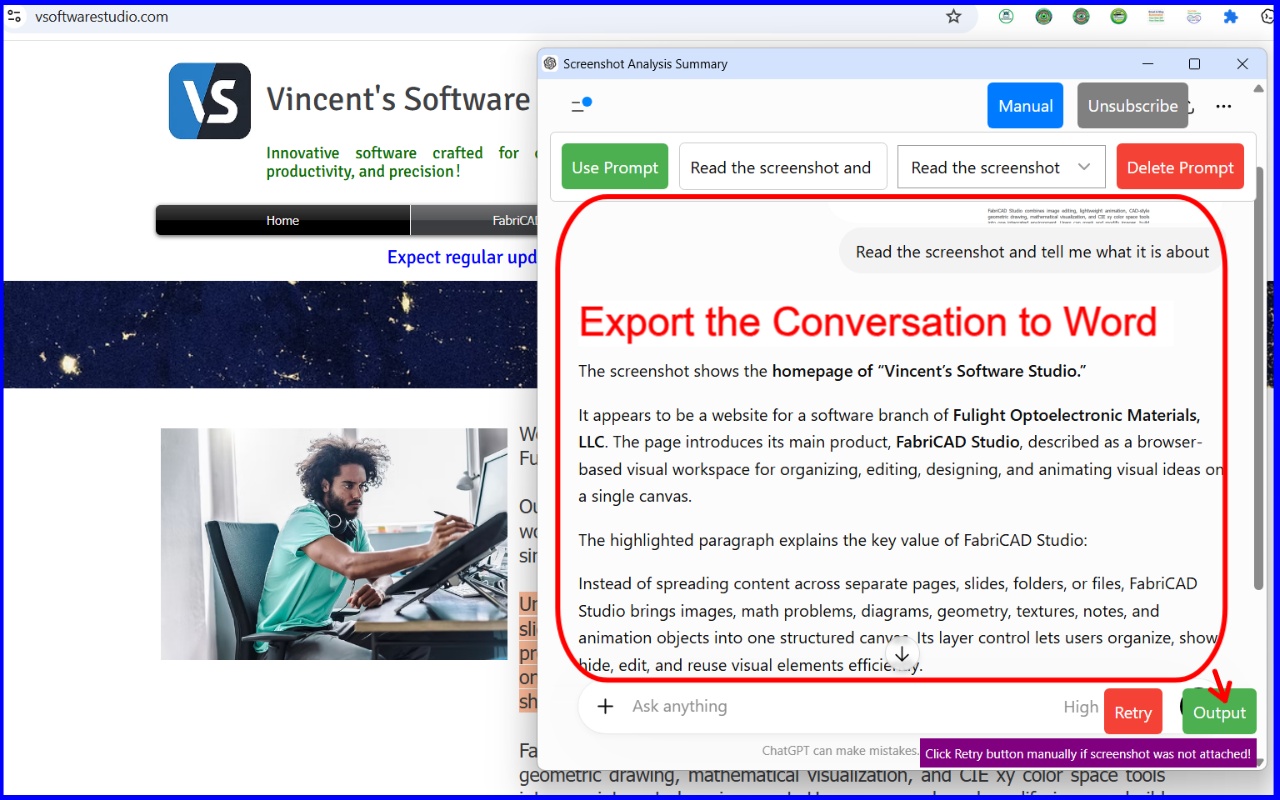Click the site information icon in address bar
The width and height of the screenshot is (1280, 800).
[x=14, y=16]
